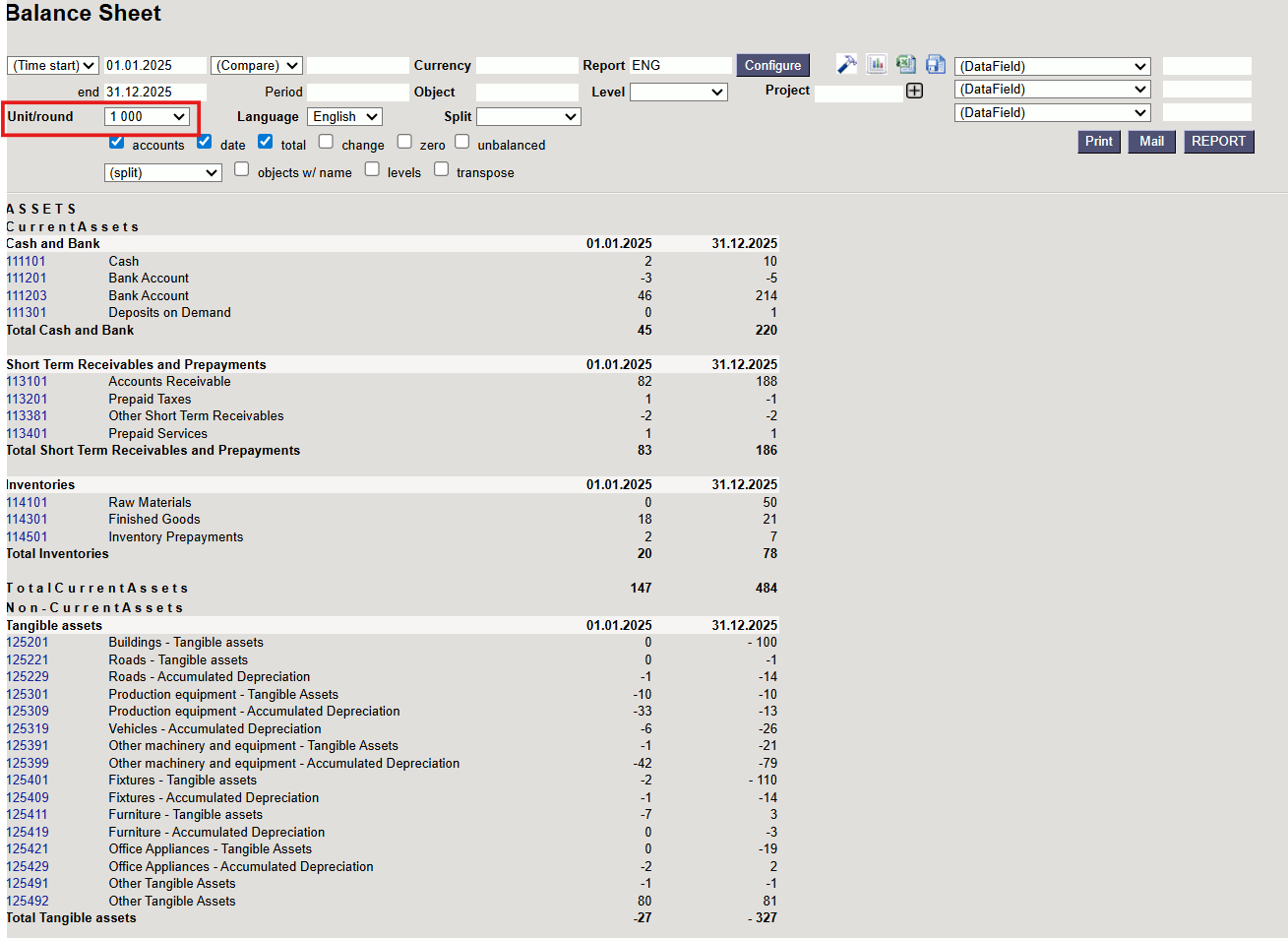Open the Level dropdown
Viewport: 1288px width, 938px height.
(x=678, y=92)
